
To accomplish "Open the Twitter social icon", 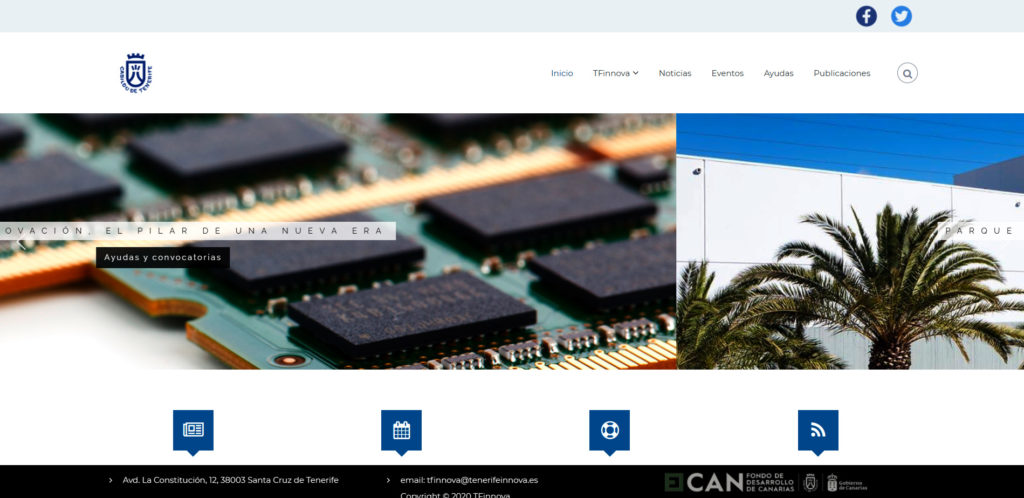I will tap(901, 16).
